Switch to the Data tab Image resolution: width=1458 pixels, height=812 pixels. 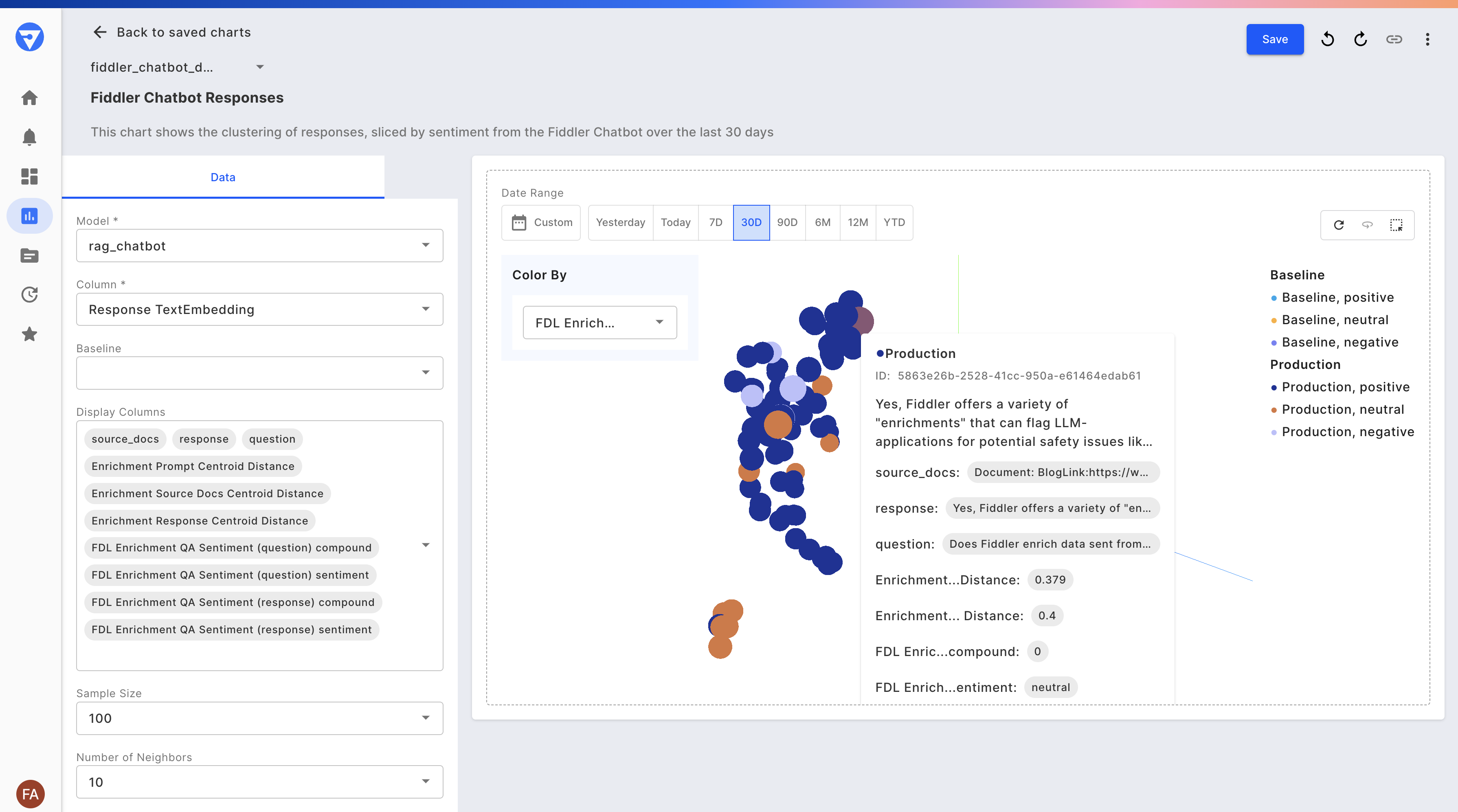click(x=222, y=177)
